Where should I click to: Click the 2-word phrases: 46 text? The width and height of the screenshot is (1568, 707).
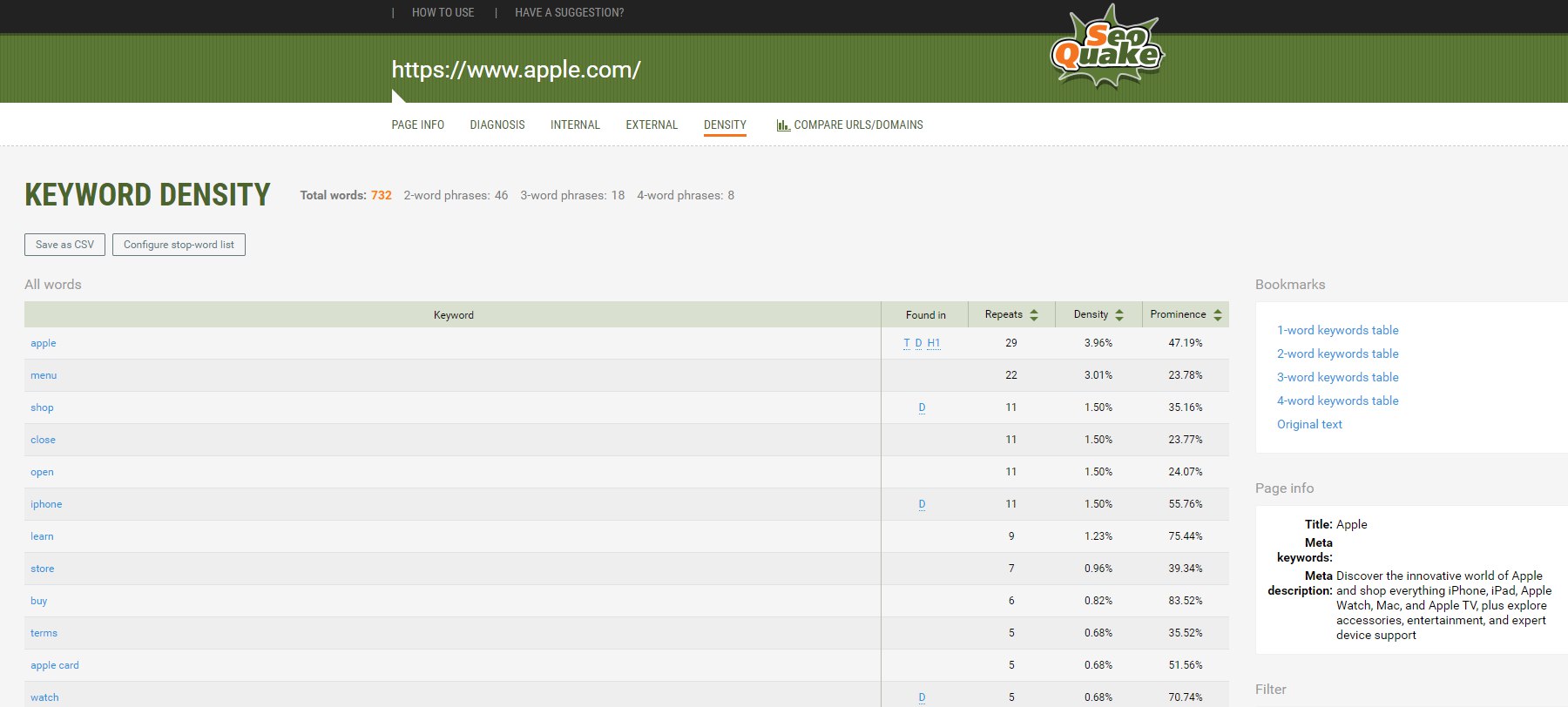pos(456,195)
